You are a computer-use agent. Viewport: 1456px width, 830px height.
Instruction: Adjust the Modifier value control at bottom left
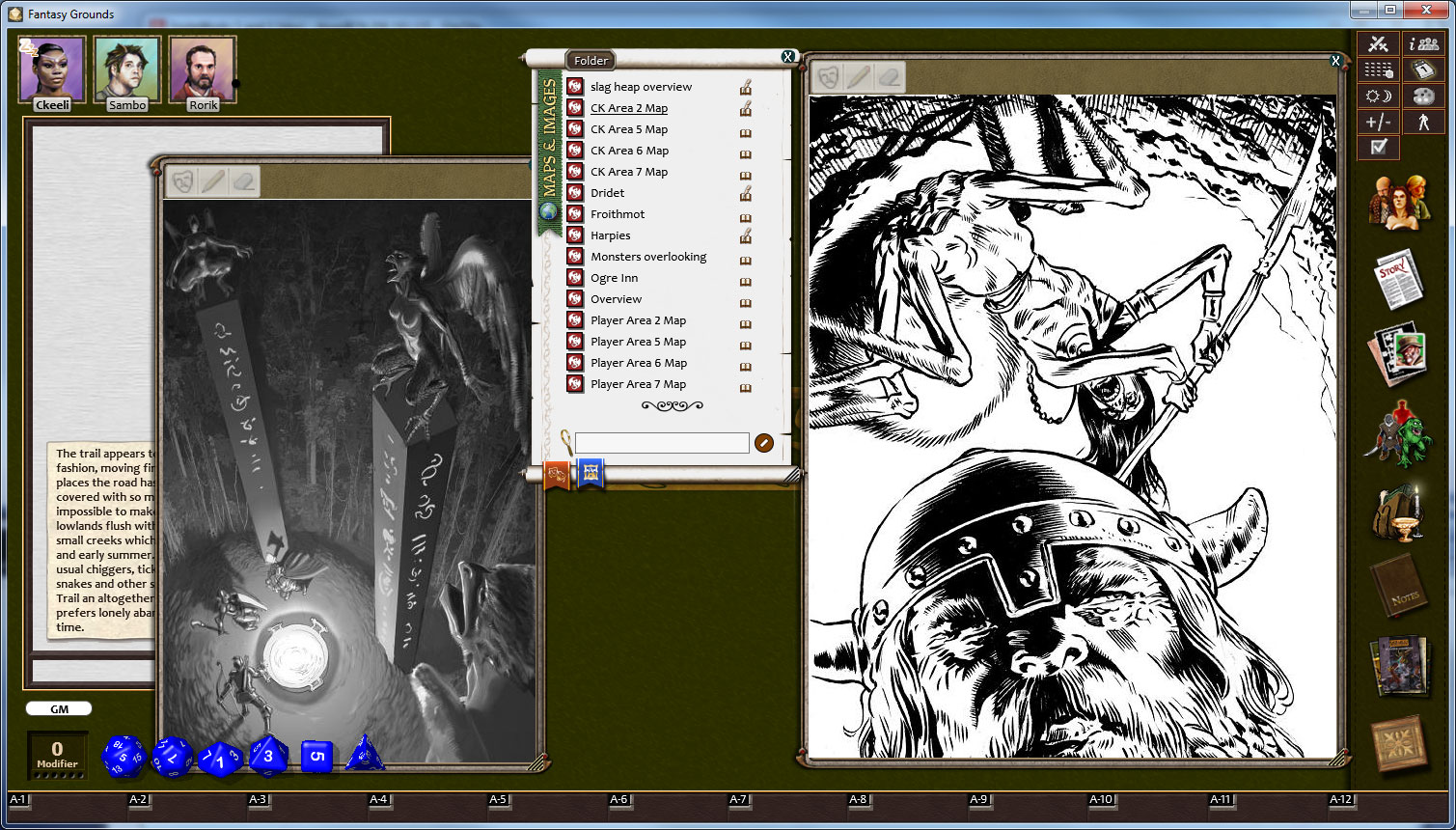click(57, 755)
